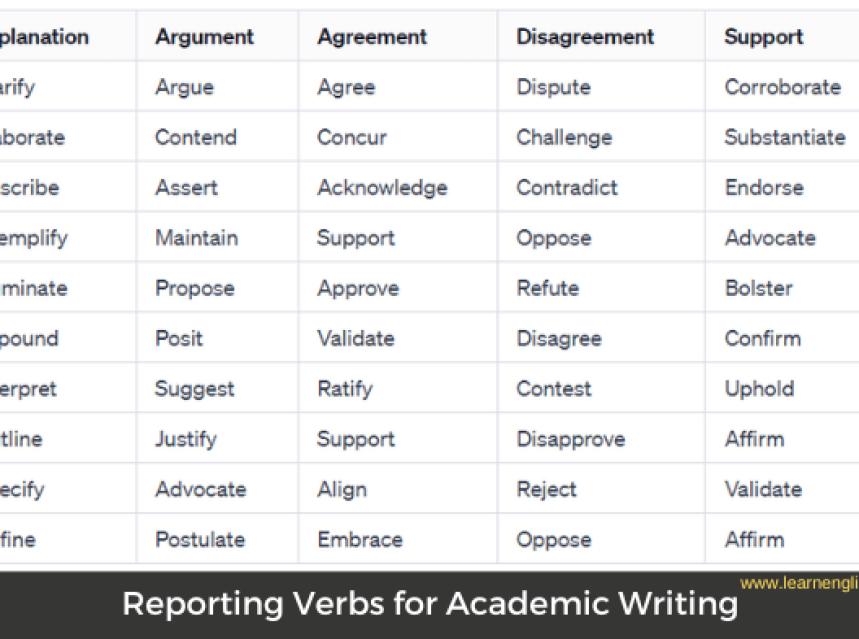Click the Disapprove cell
The width and height of the screenshot is (859, 639).
570,439
